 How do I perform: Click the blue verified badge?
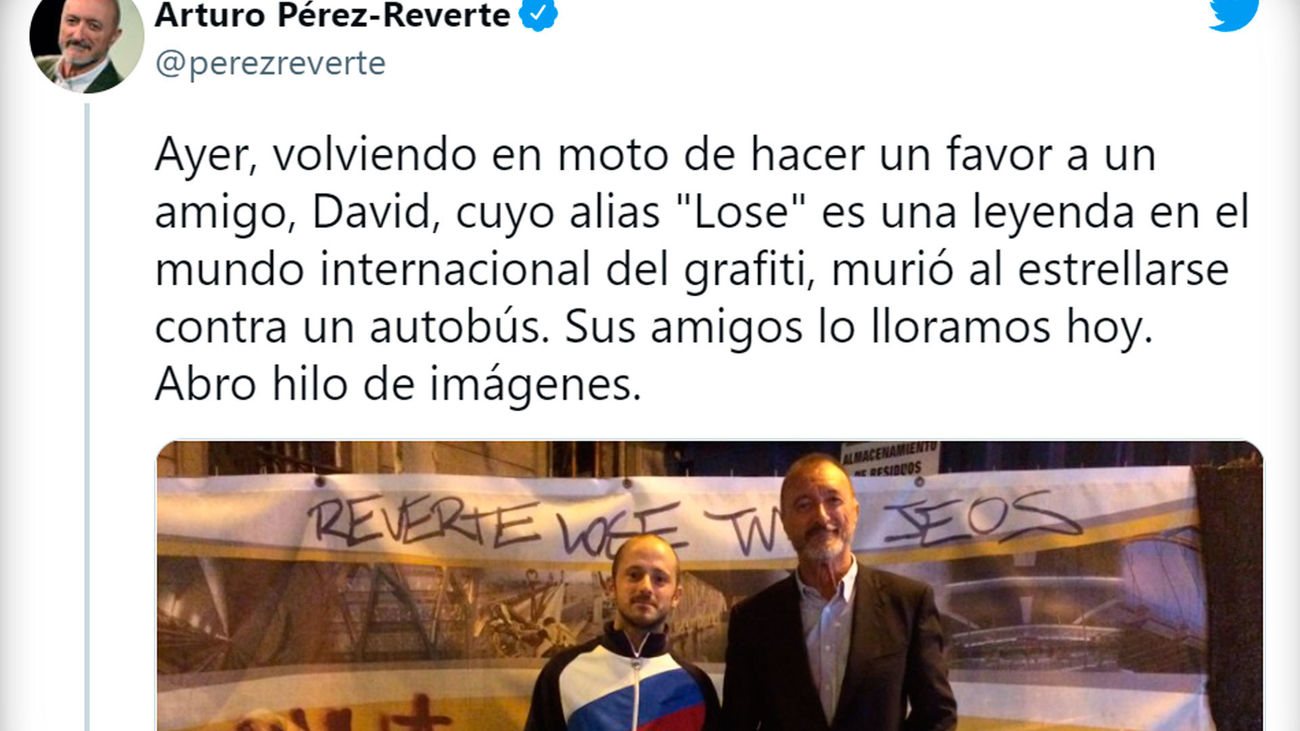point(541,15)
